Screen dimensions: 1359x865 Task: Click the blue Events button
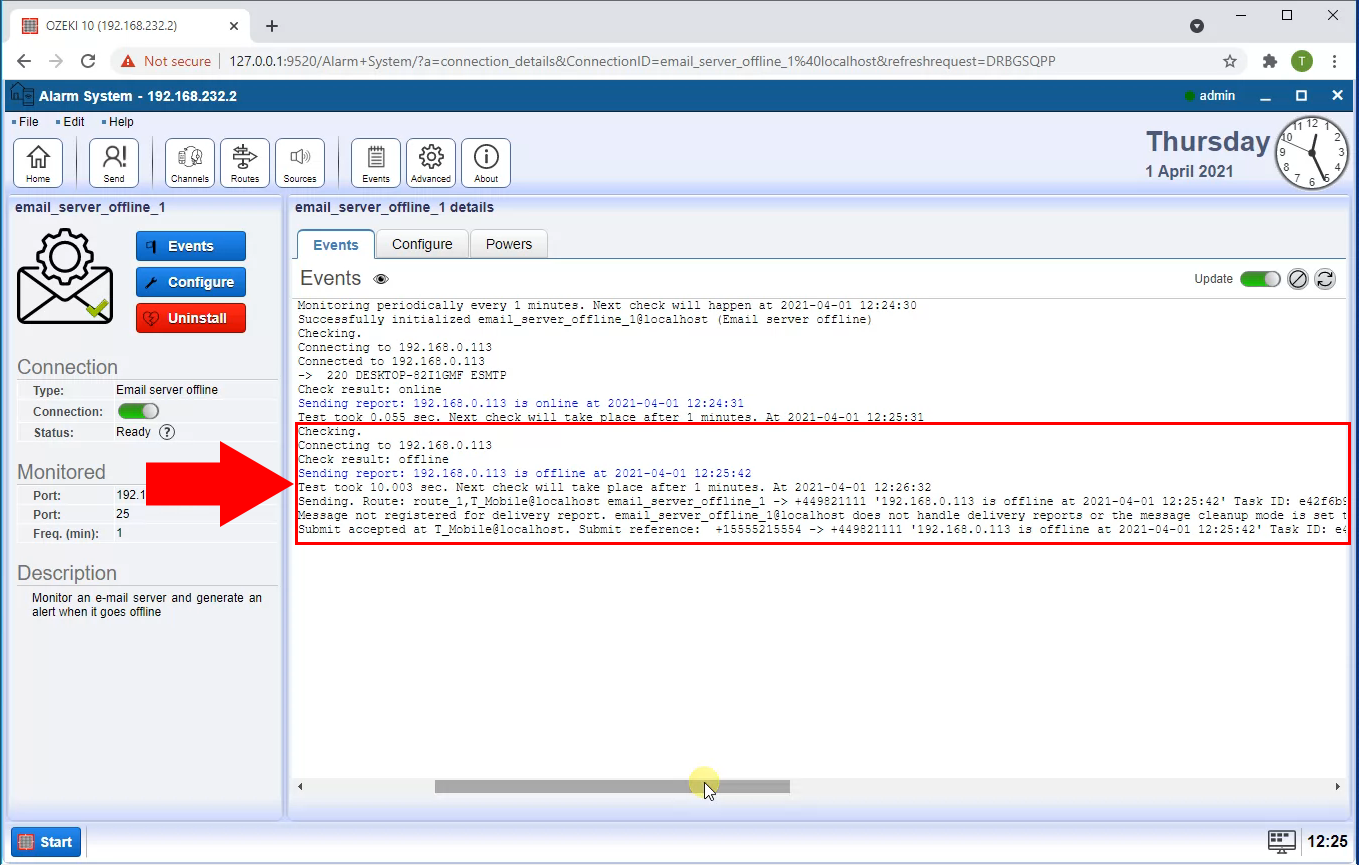(x=191, y=246)
